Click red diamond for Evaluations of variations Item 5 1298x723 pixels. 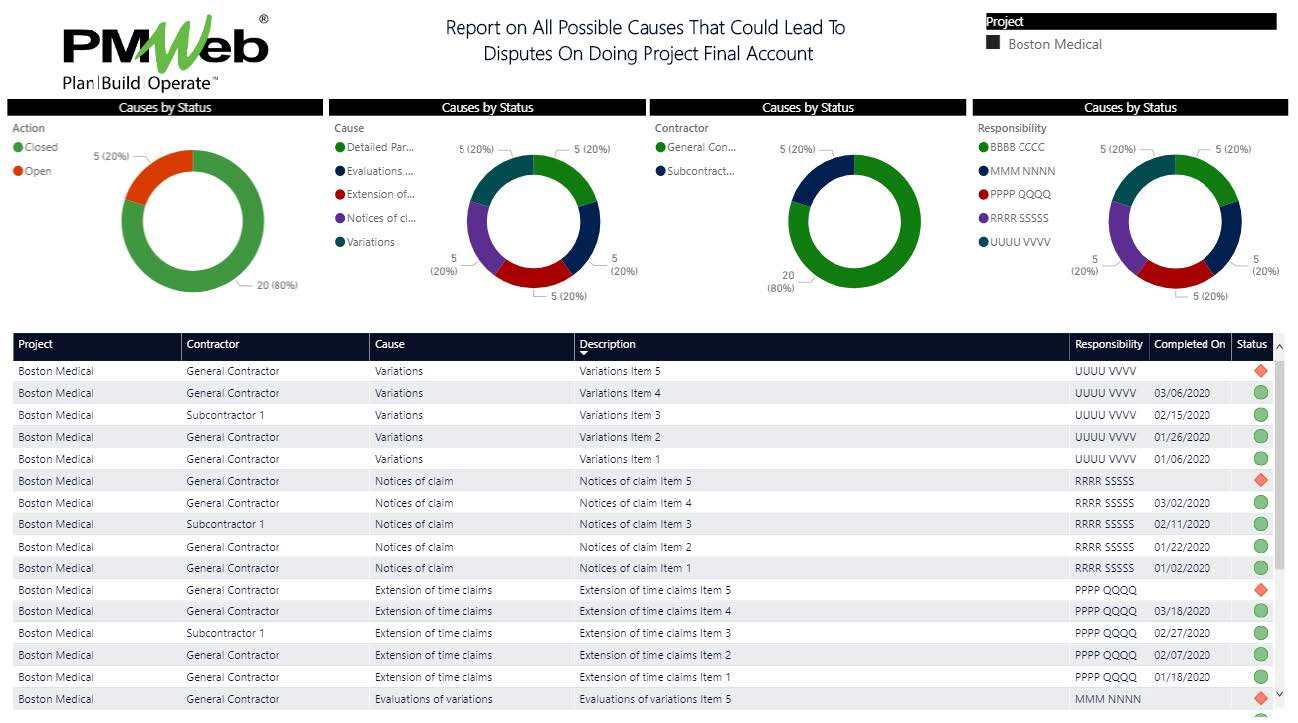(1260, 699)
